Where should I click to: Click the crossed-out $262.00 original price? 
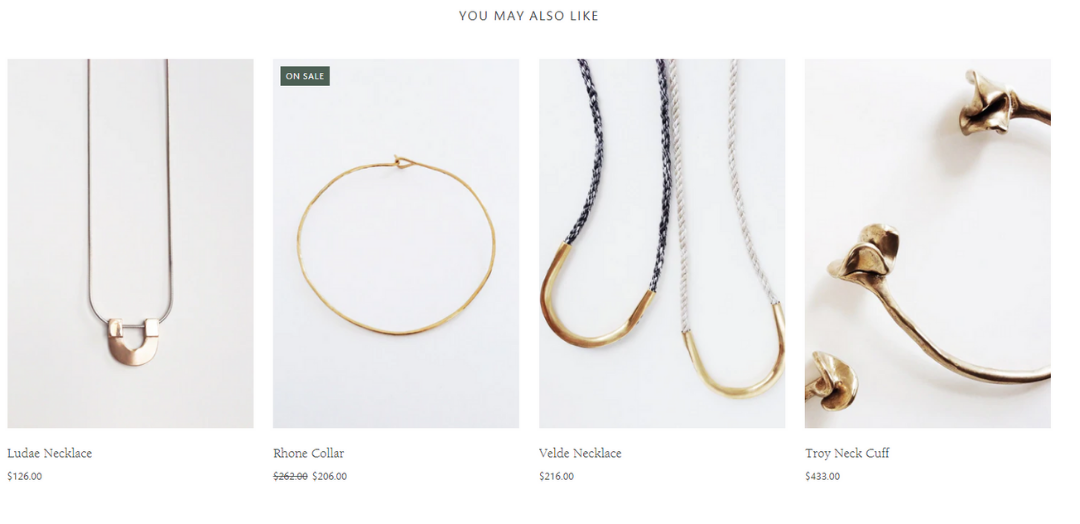pos(291,476)
